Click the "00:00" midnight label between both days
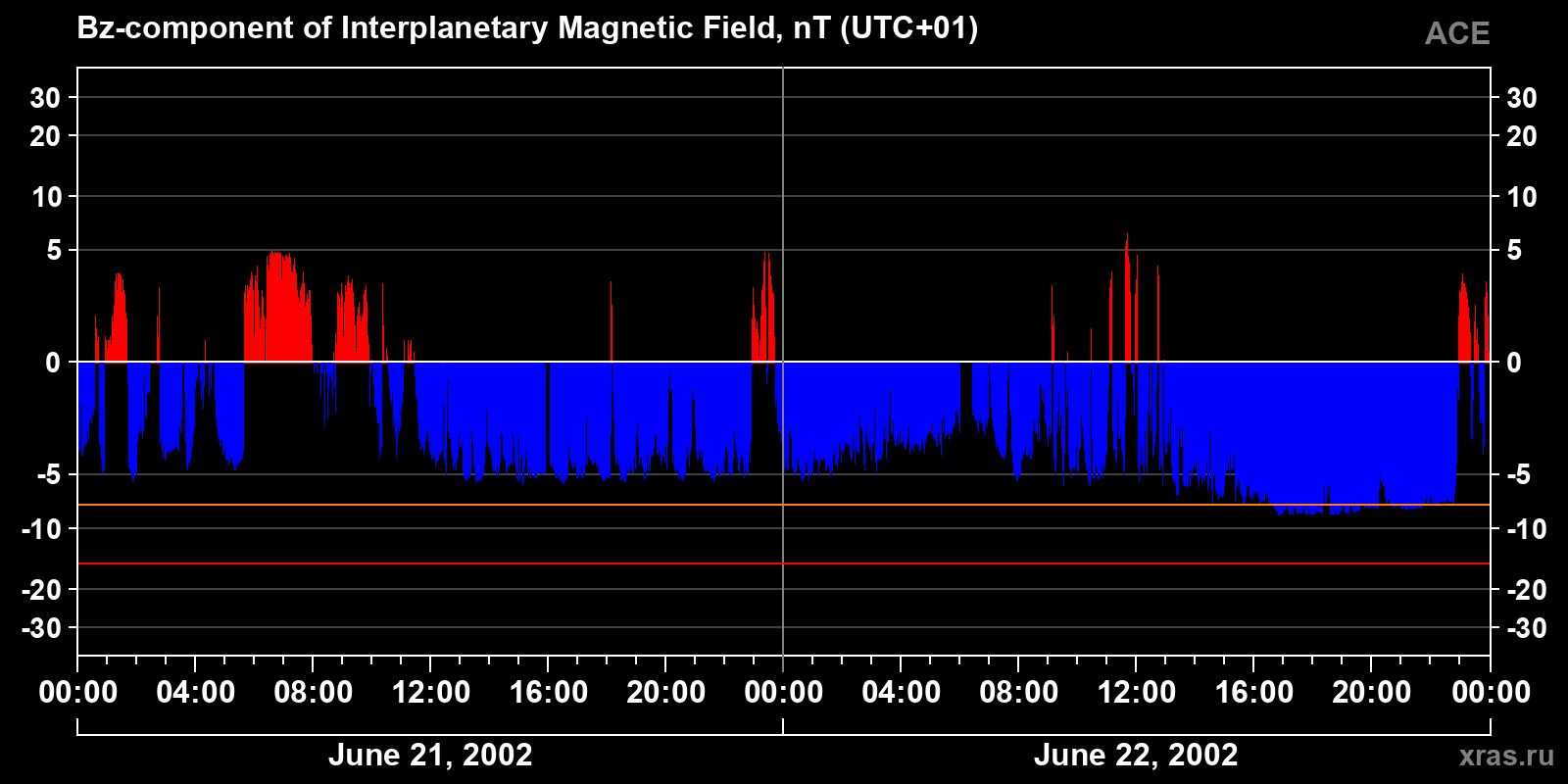 pyautogui.click(x=784, y=692)
